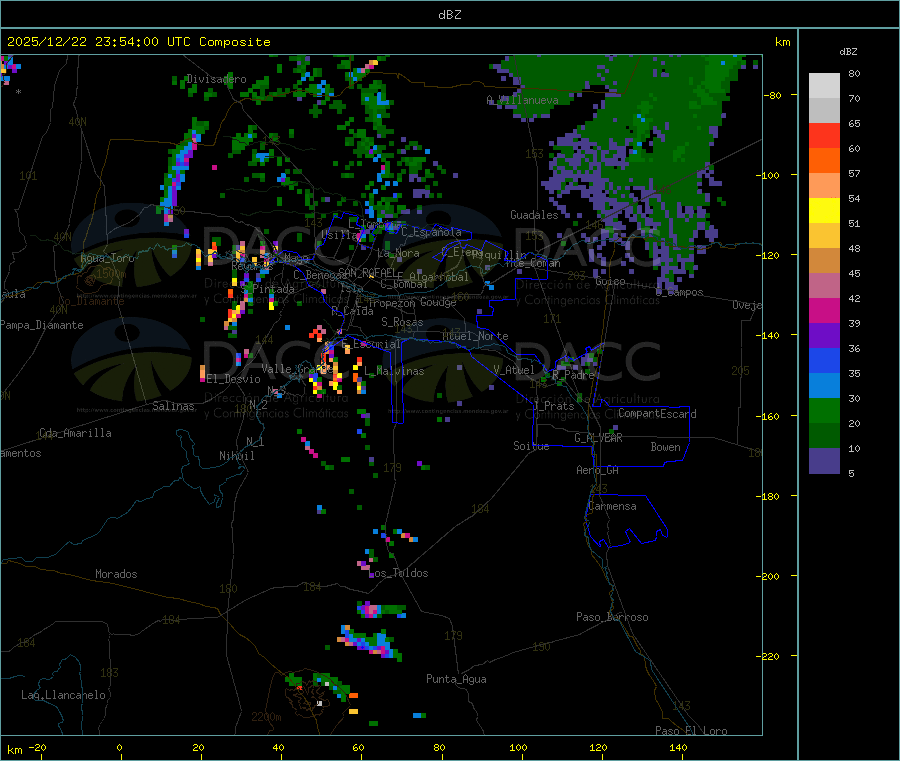Screen dimensions: 900x761
Task: Click the El_Desvio label
Action: click(x=234, y=379)
